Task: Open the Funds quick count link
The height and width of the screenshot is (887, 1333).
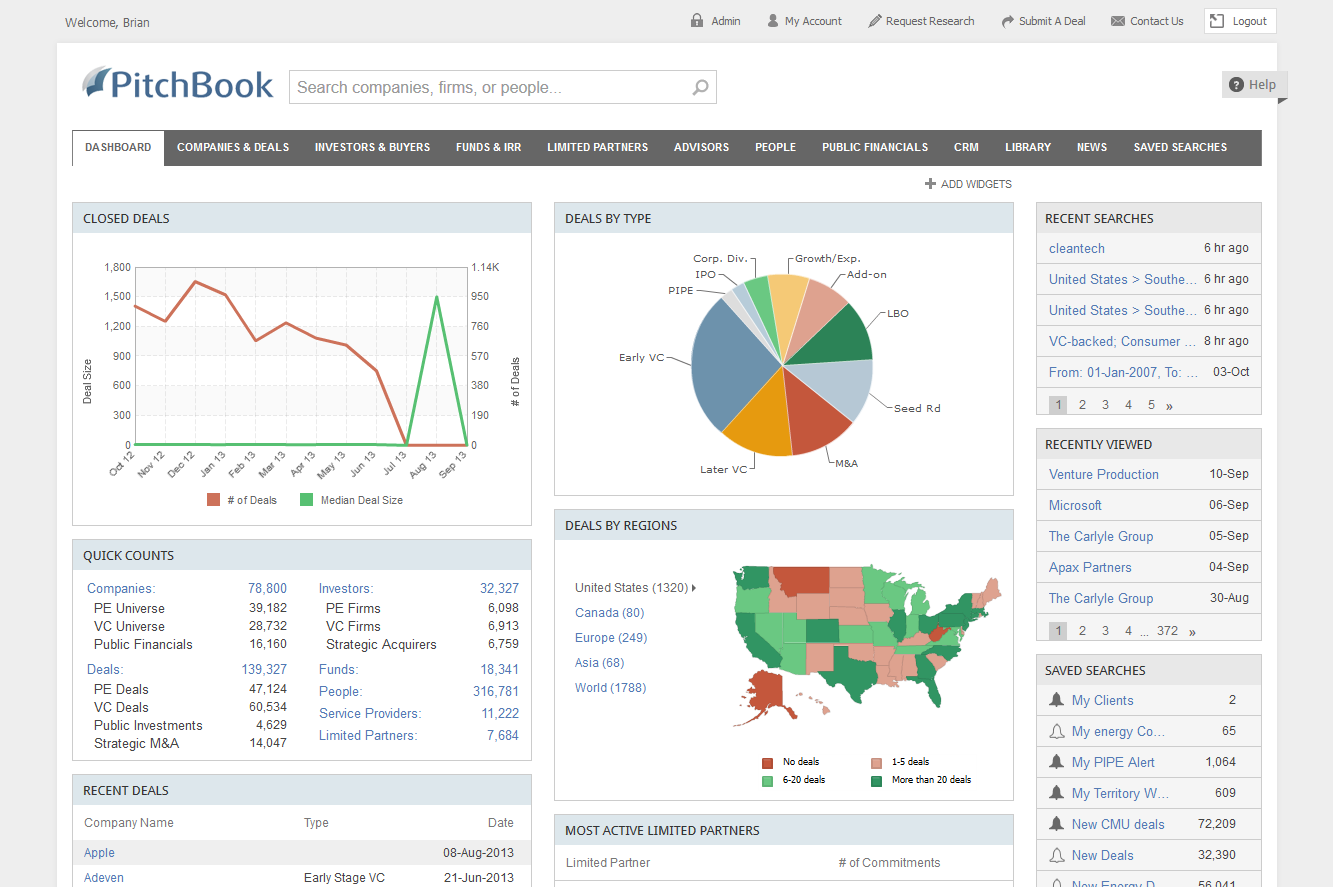Action: (x=338, y=669)
